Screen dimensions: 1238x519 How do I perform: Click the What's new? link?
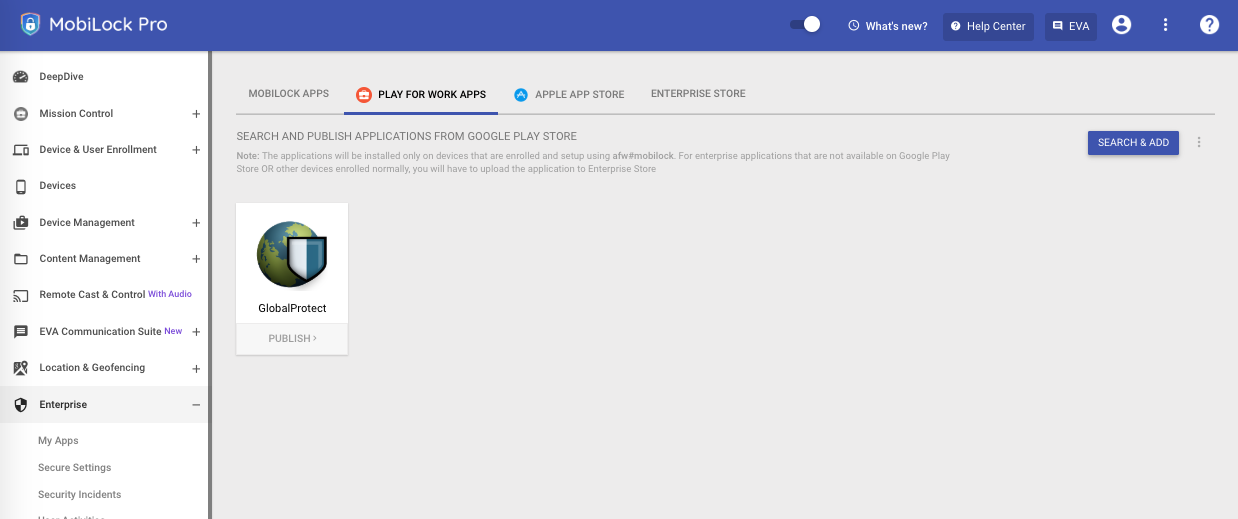coord(896,26)
